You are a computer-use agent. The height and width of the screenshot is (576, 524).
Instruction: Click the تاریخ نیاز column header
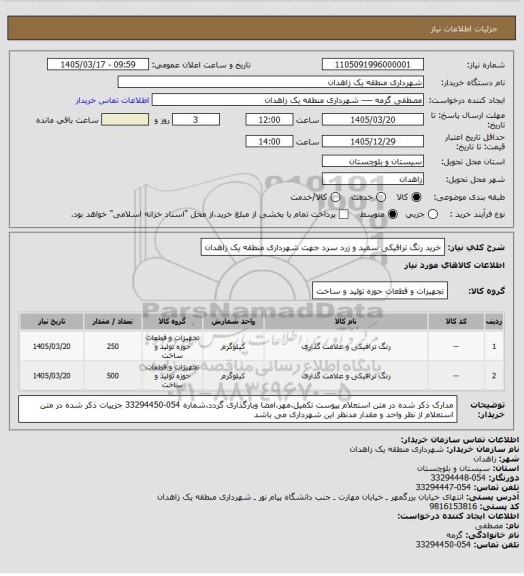pos(51,322)
